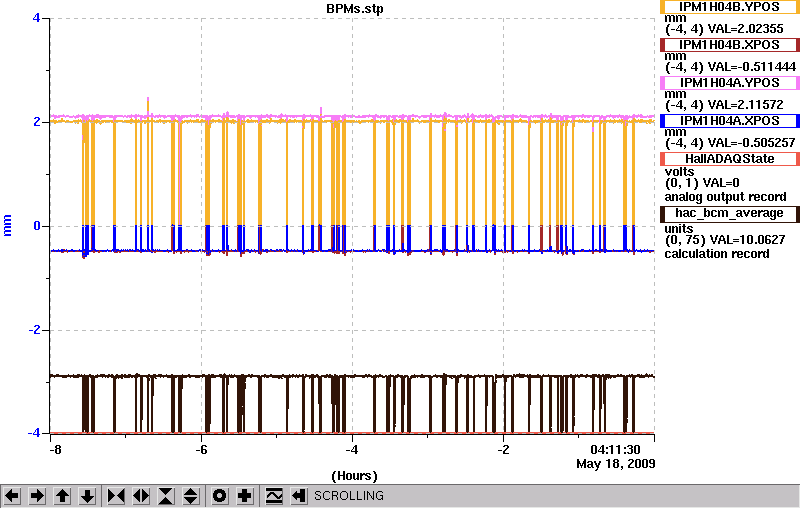Pan the plot right with the right arrow

pos(37,496)
